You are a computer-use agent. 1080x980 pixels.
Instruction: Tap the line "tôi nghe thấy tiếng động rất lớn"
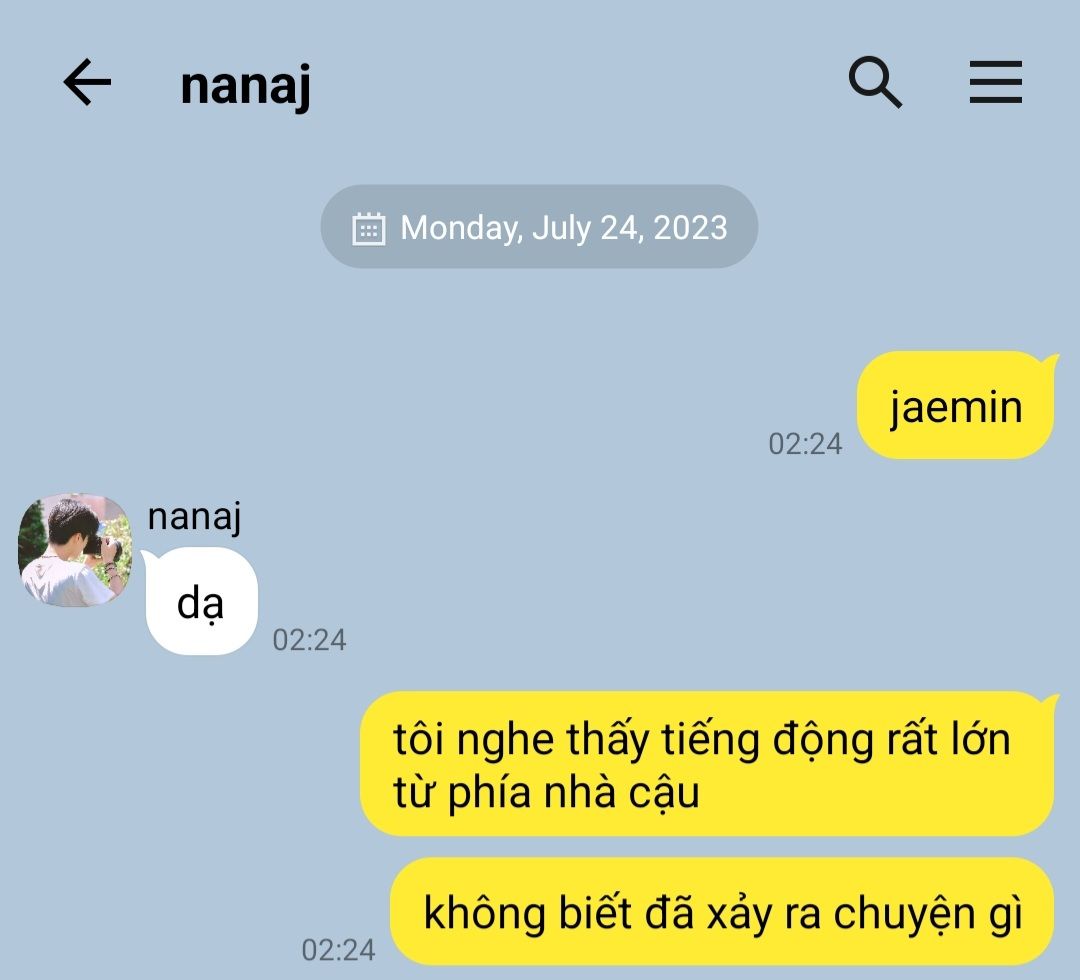point(702,740)
